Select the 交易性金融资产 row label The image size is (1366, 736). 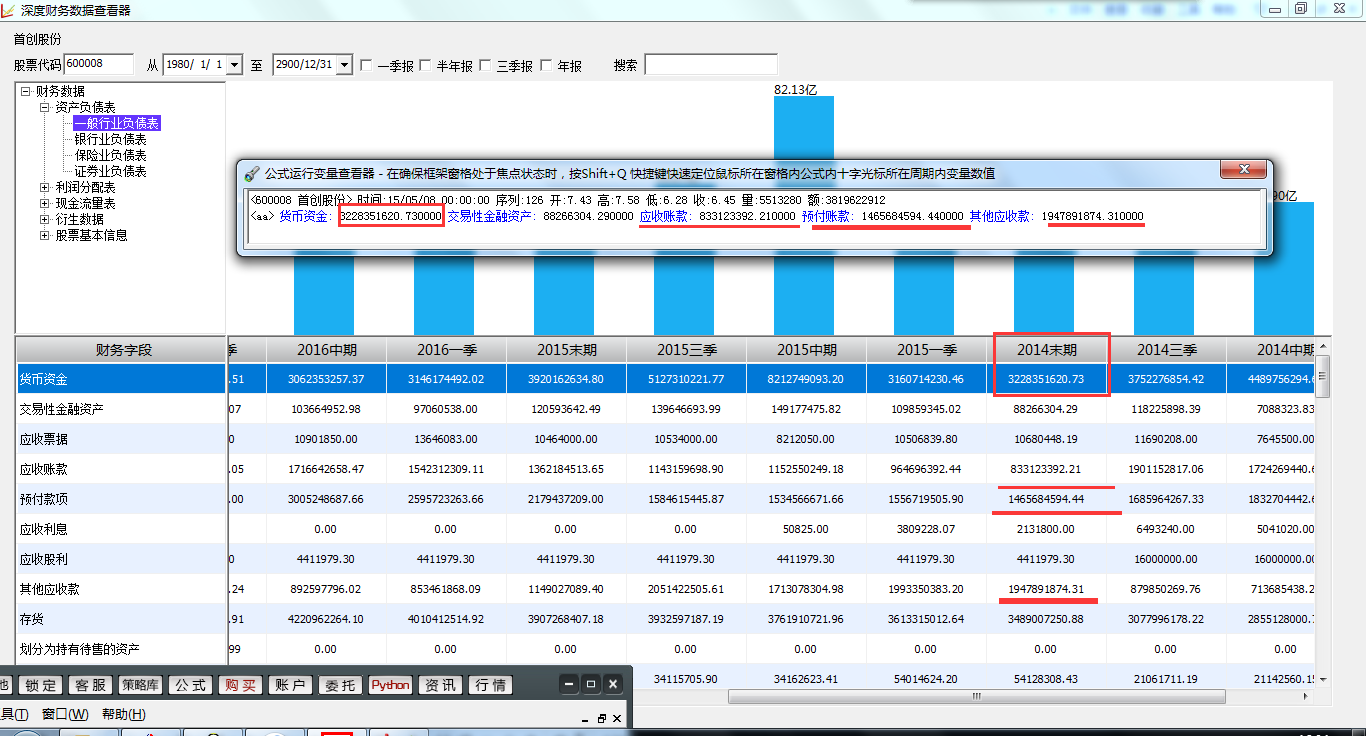[x=122, y=409]
